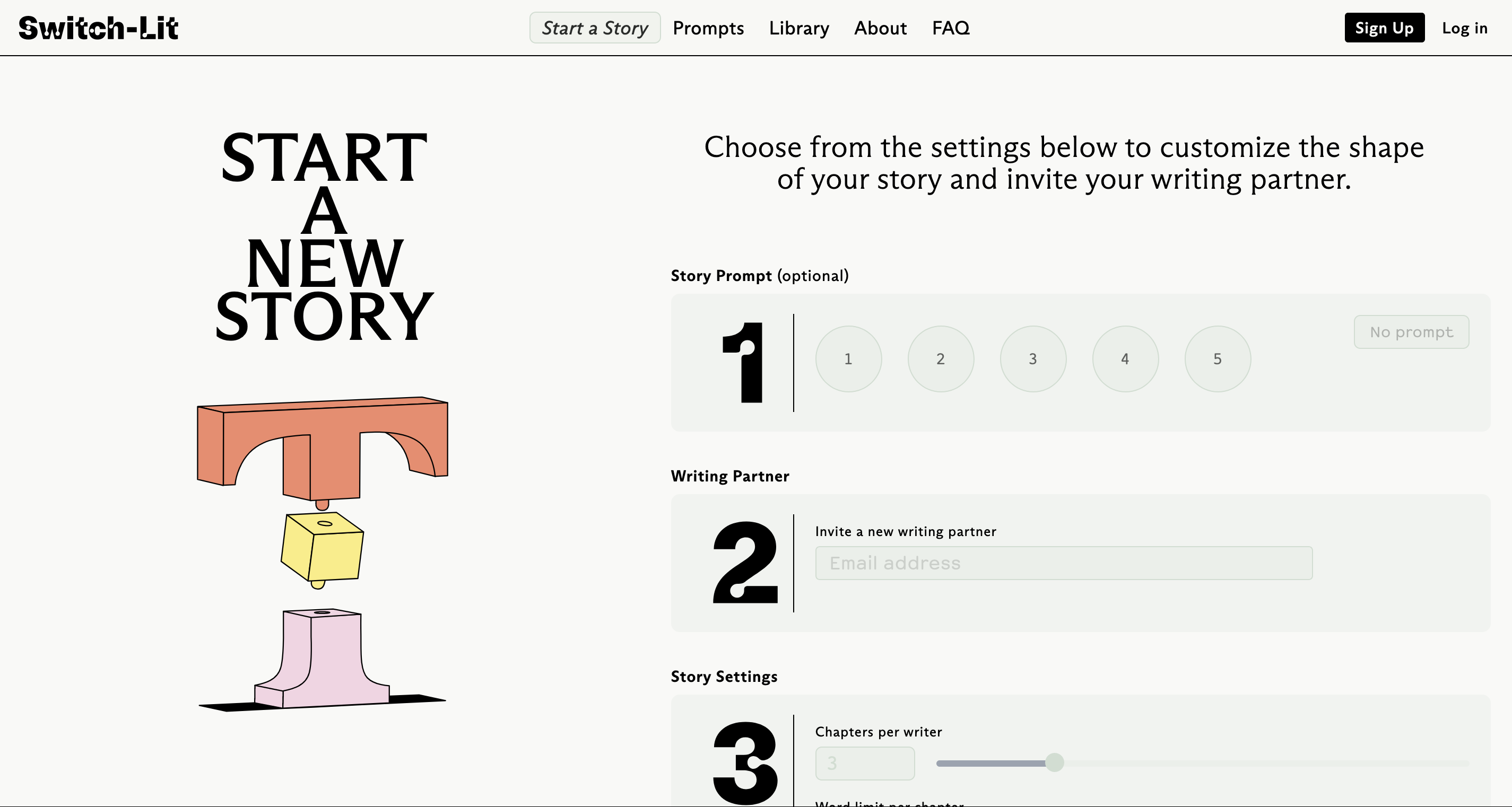Viewport: 1512px width, 807px height.
Task: Select story prompt circle 2
Action: click(940, 359)
